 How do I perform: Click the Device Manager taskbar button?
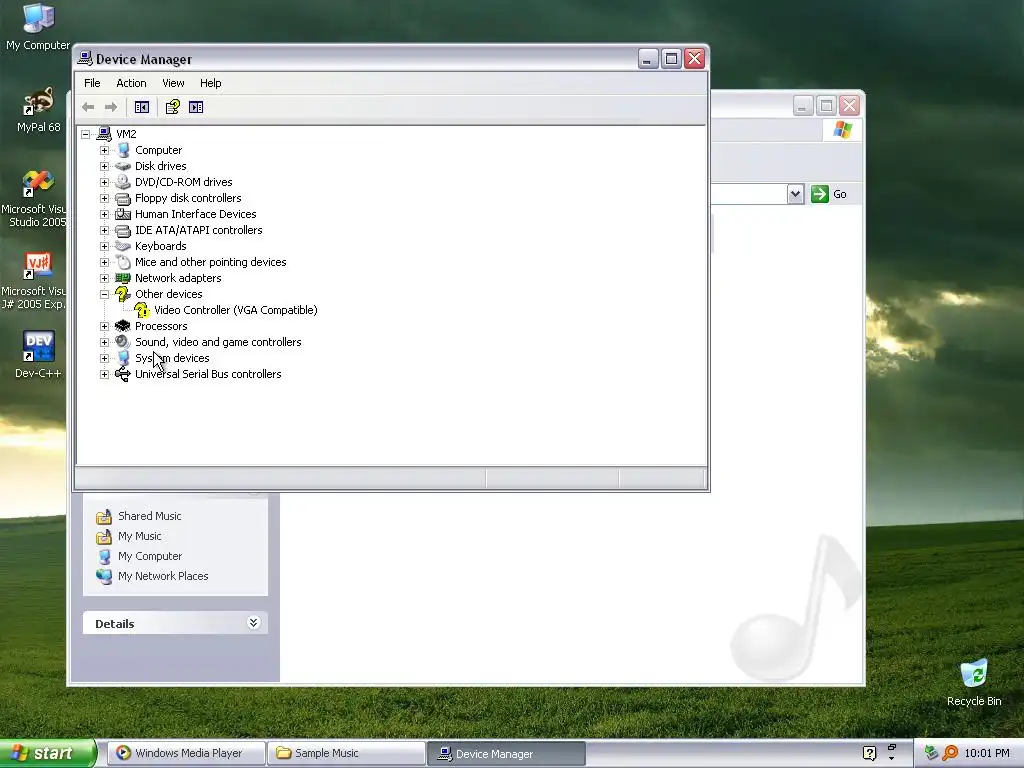click(x=506, y=753)
